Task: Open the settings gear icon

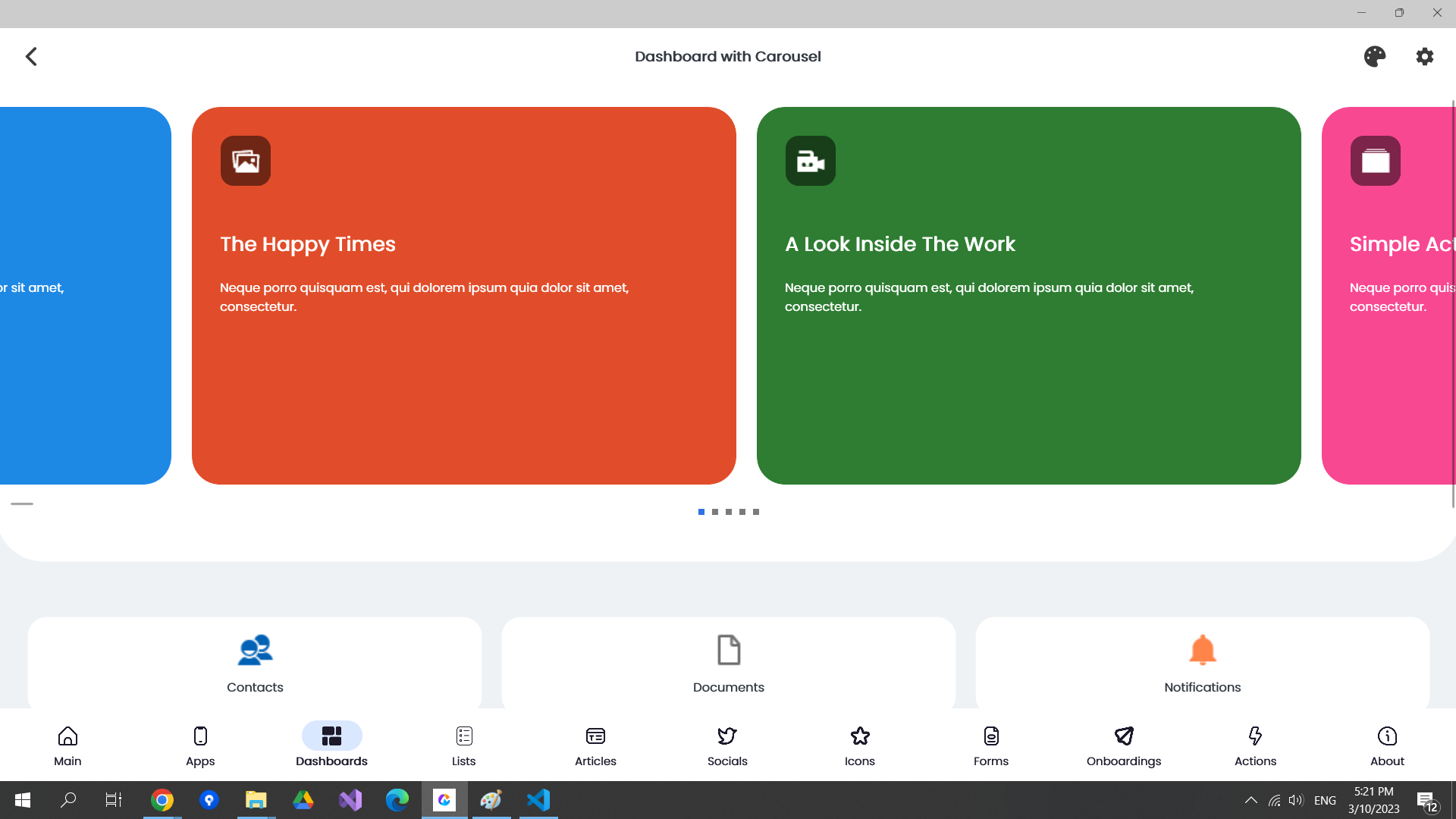Action: click(1424, 56)
